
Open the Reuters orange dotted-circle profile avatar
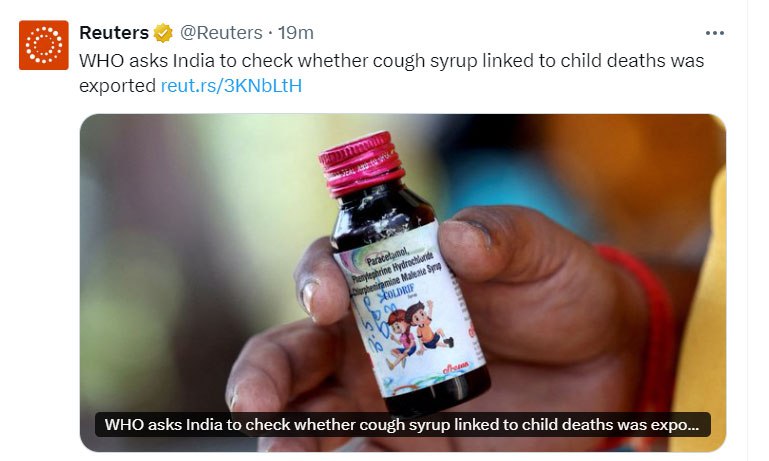click(x=44, y=45)
